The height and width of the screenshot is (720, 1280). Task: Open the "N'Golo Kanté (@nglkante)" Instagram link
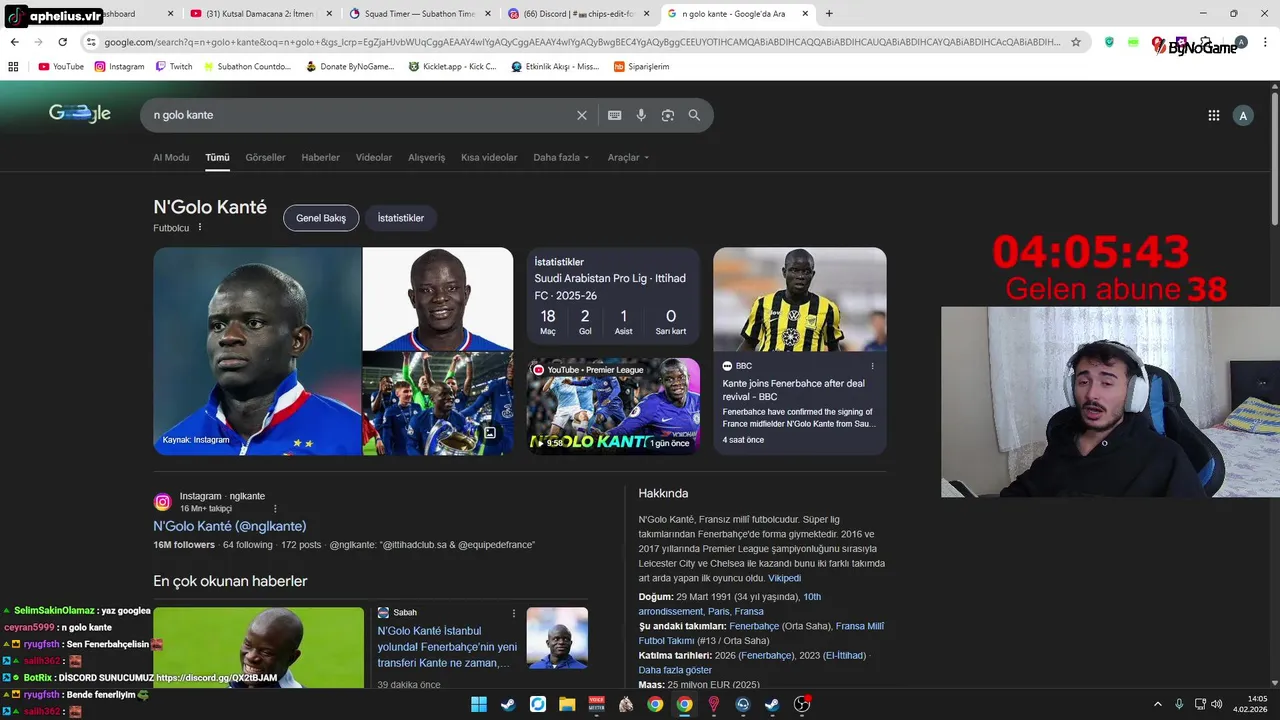[230, 526]
